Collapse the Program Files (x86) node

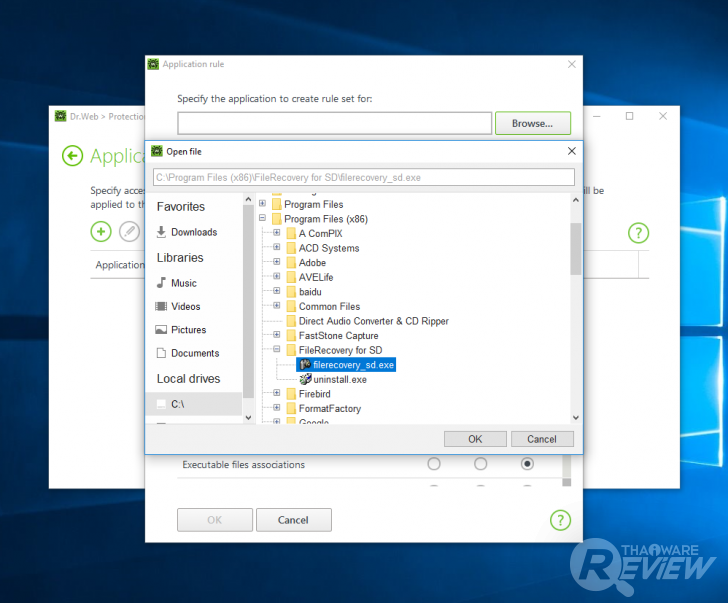pyautogui.click(x=262, y=218)
